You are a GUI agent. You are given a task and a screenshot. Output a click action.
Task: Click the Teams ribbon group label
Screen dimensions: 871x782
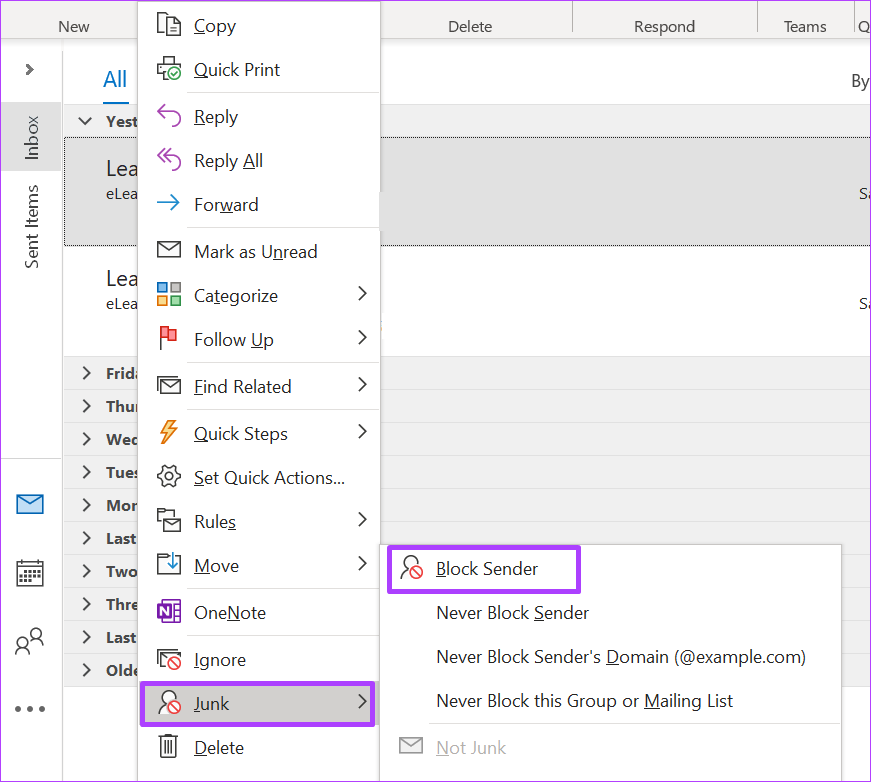pos(805,27)
